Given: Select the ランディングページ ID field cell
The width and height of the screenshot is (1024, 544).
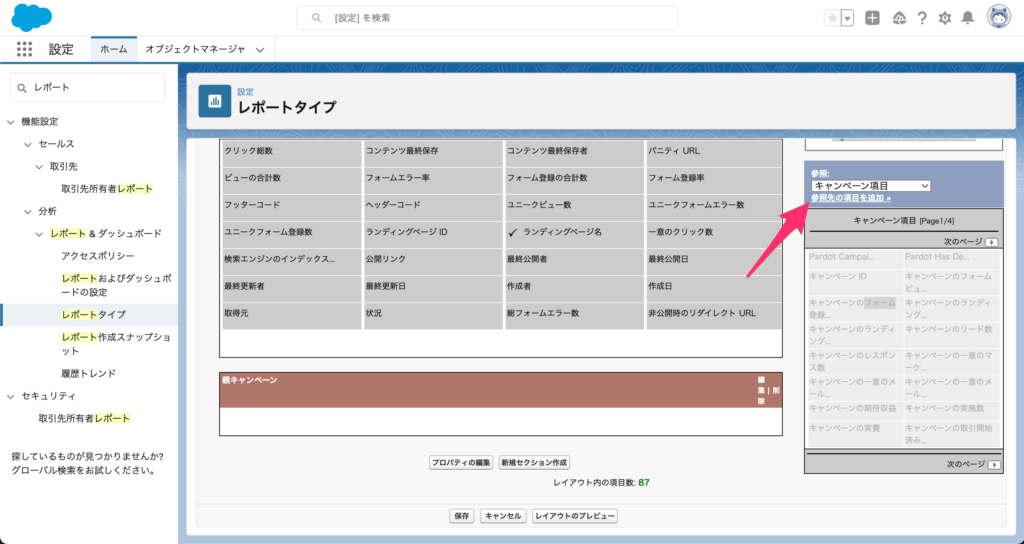Looking at the screenshot, I should (x=433, y=232).
